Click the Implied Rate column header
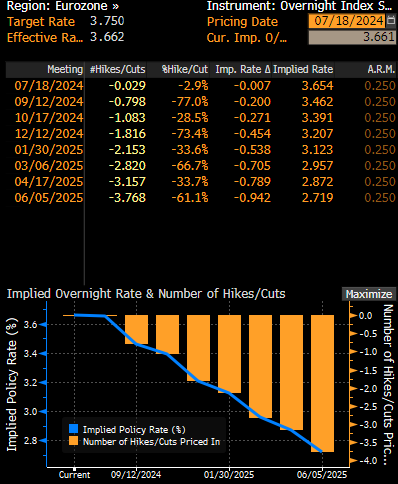Screen dimensions: 398x484 pyautogui.click(x=303, y=69)
